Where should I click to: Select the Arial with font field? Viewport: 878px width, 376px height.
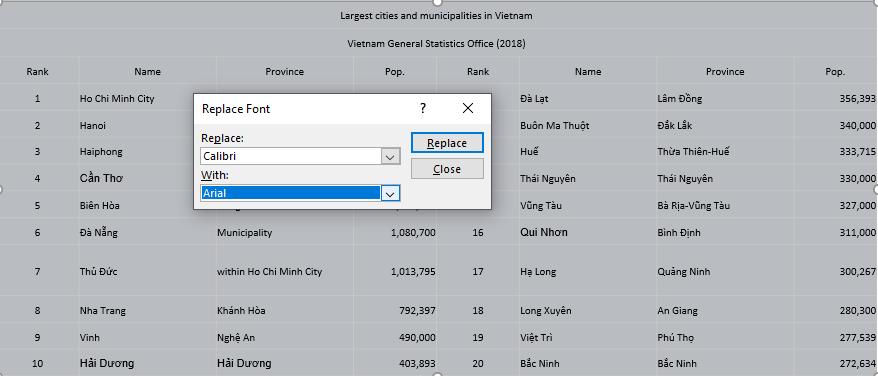click(x=291, y=193)
